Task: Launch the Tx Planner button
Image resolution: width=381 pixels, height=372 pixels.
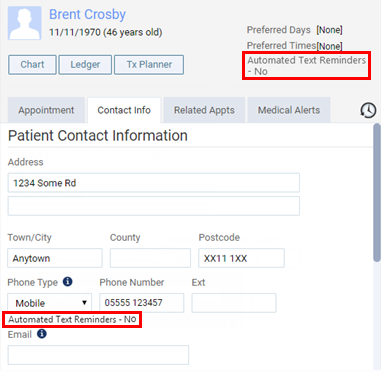Action: point(149,65)
